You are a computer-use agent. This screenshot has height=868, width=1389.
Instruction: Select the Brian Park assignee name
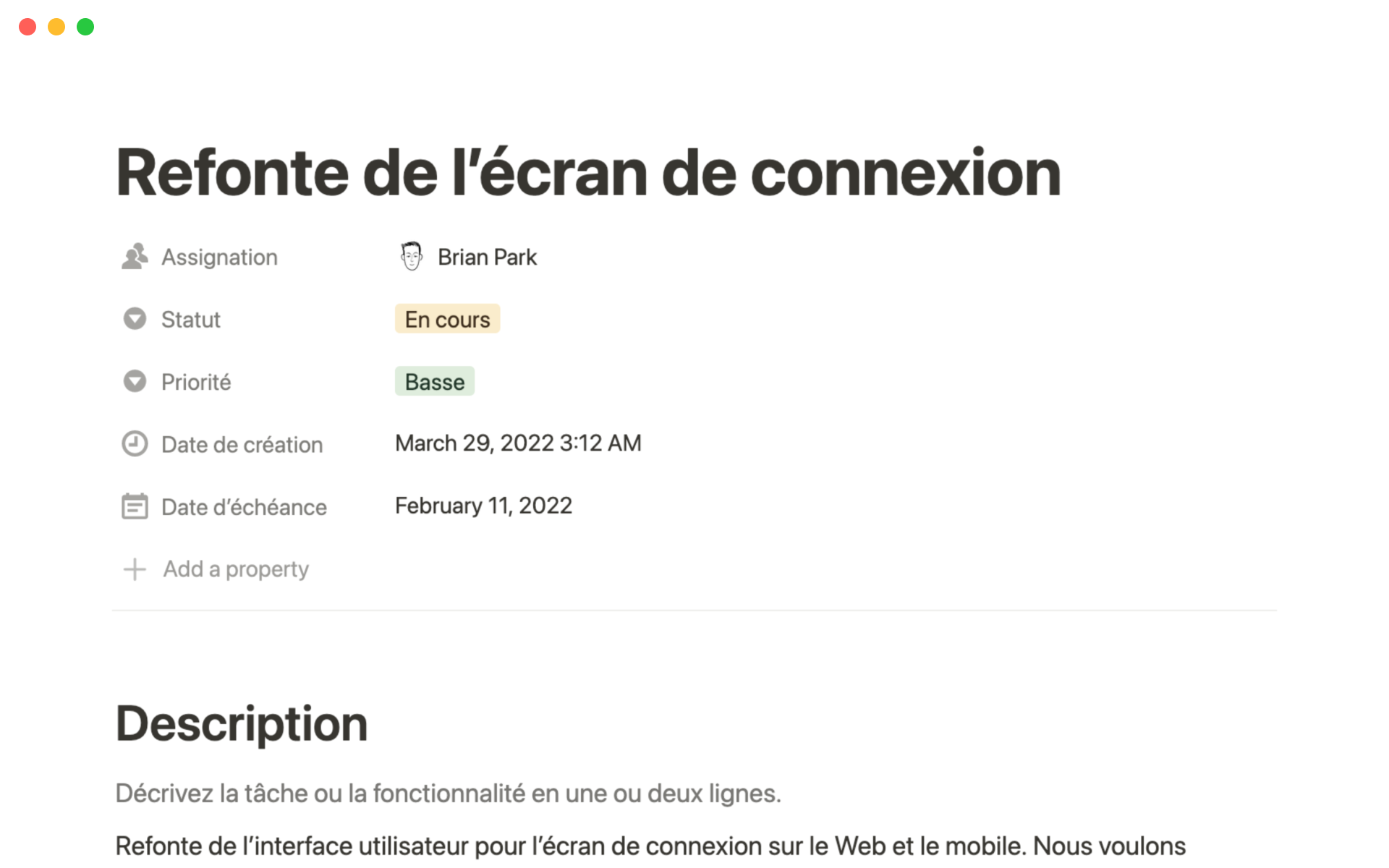(487, 257)
